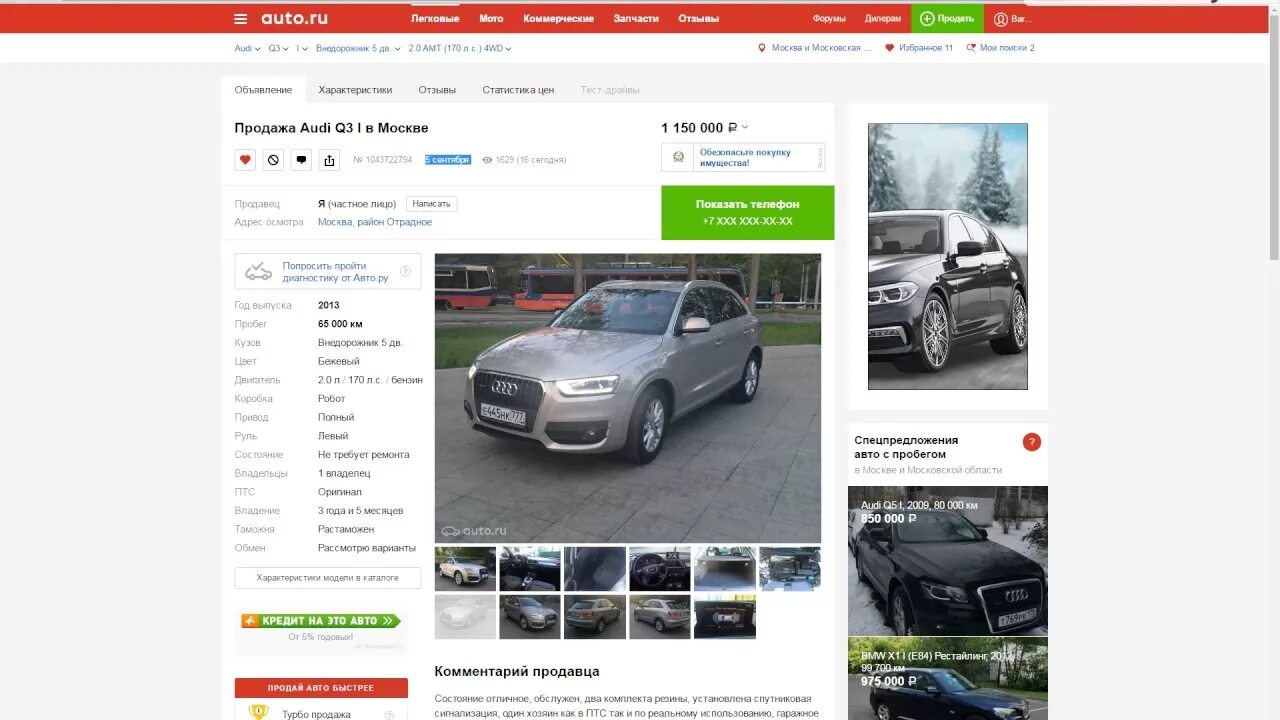
Task: Open the Легковые menu
Action: (435, 18)
